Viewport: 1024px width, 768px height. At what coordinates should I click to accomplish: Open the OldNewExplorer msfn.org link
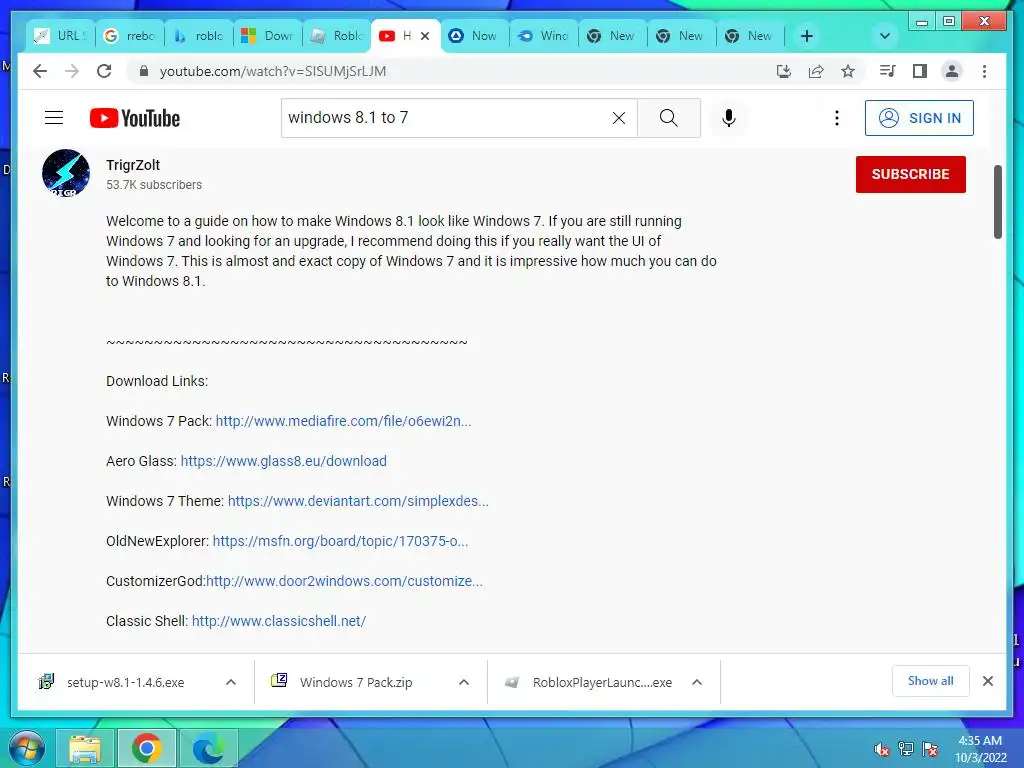click(x=340, y=541)
